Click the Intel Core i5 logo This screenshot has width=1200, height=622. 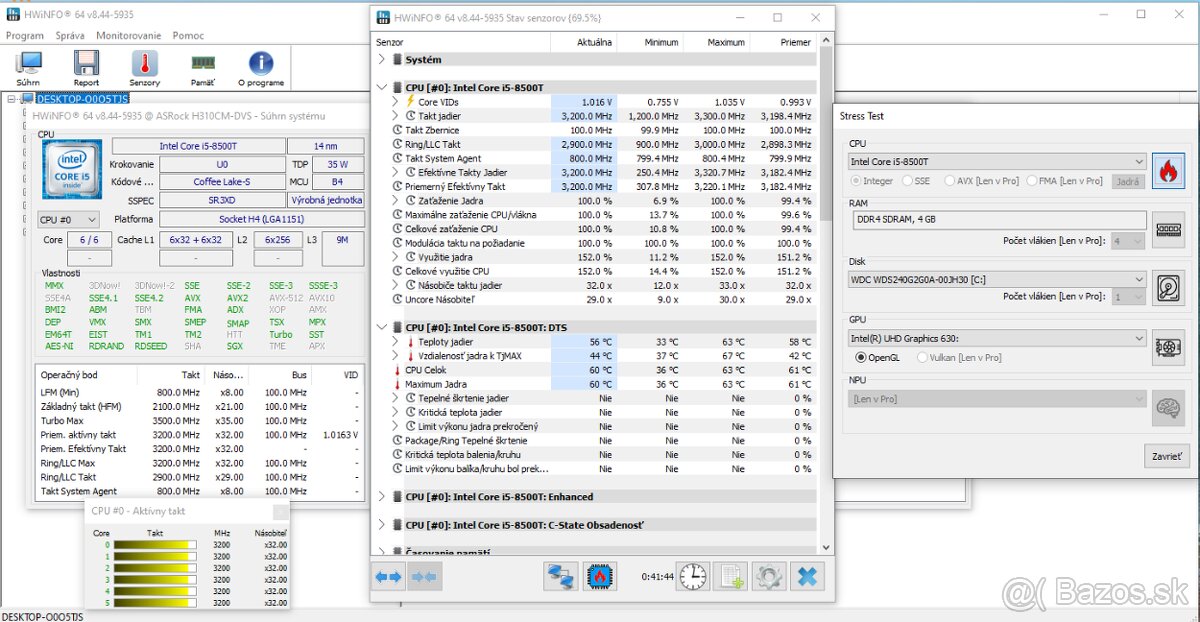tap(72, 172)
